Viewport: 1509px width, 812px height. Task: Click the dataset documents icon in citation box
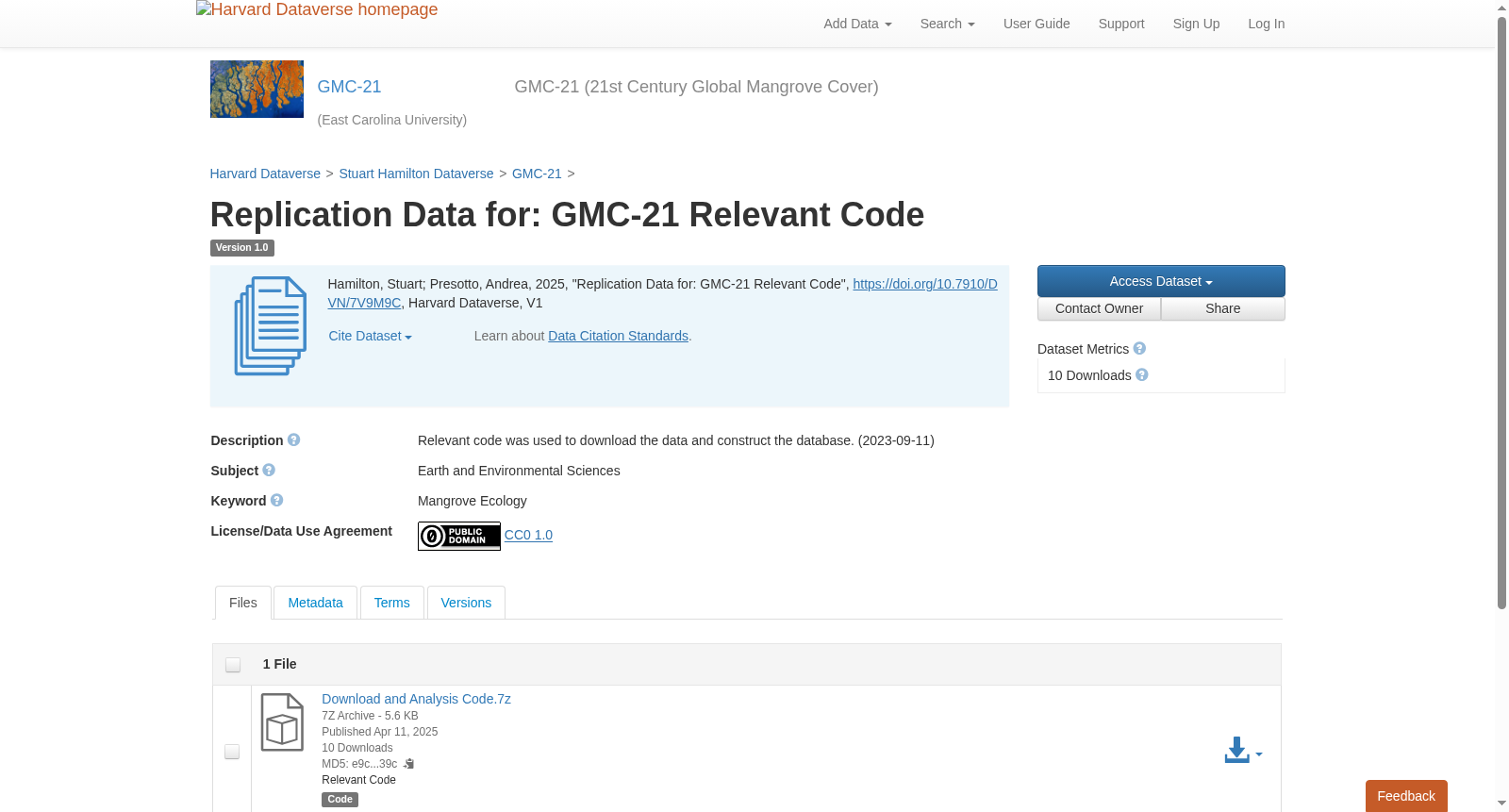pos(271,326)
